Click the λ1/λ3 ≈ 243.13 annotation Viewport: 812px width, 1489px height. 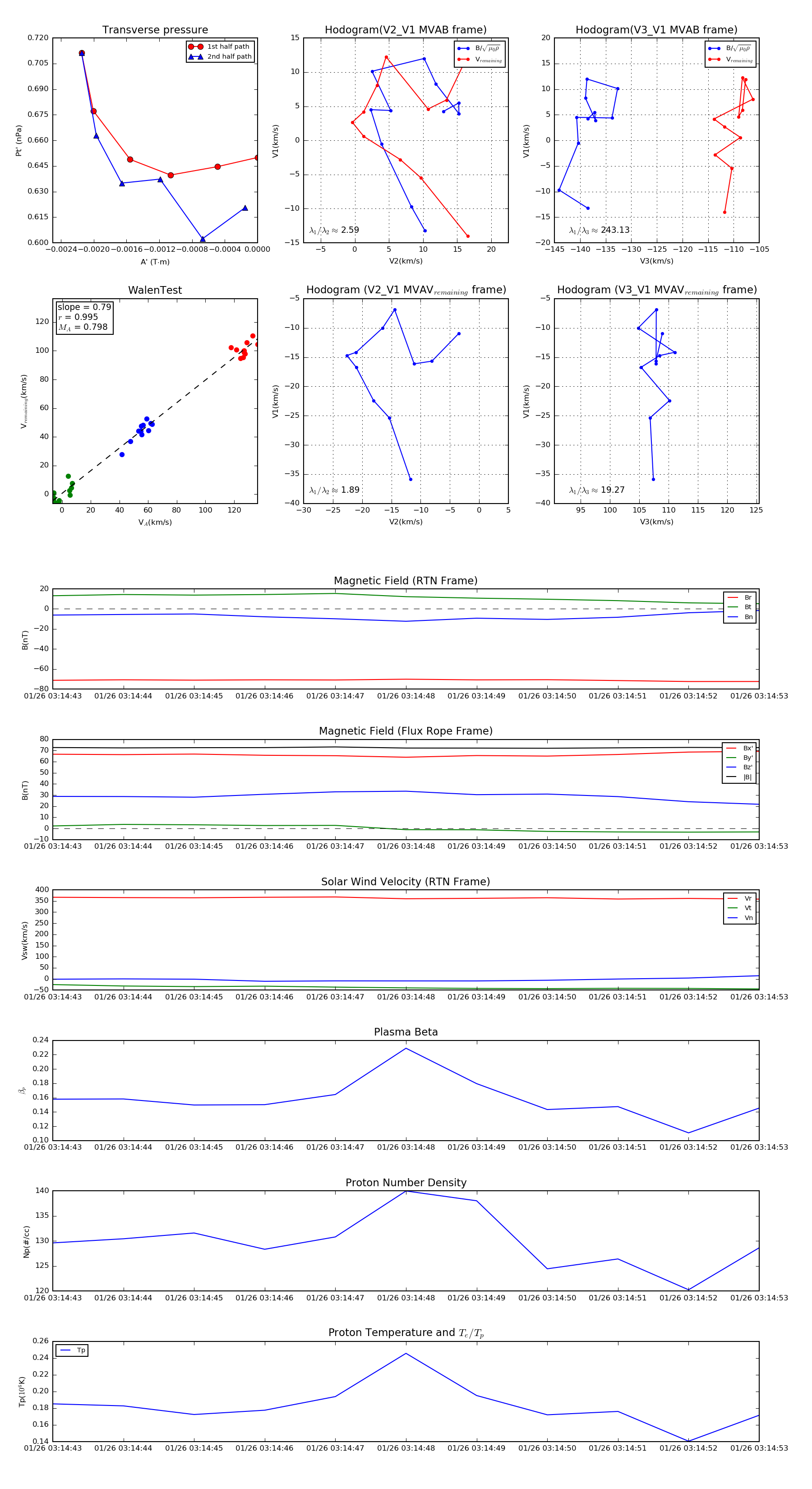point(600,230)
